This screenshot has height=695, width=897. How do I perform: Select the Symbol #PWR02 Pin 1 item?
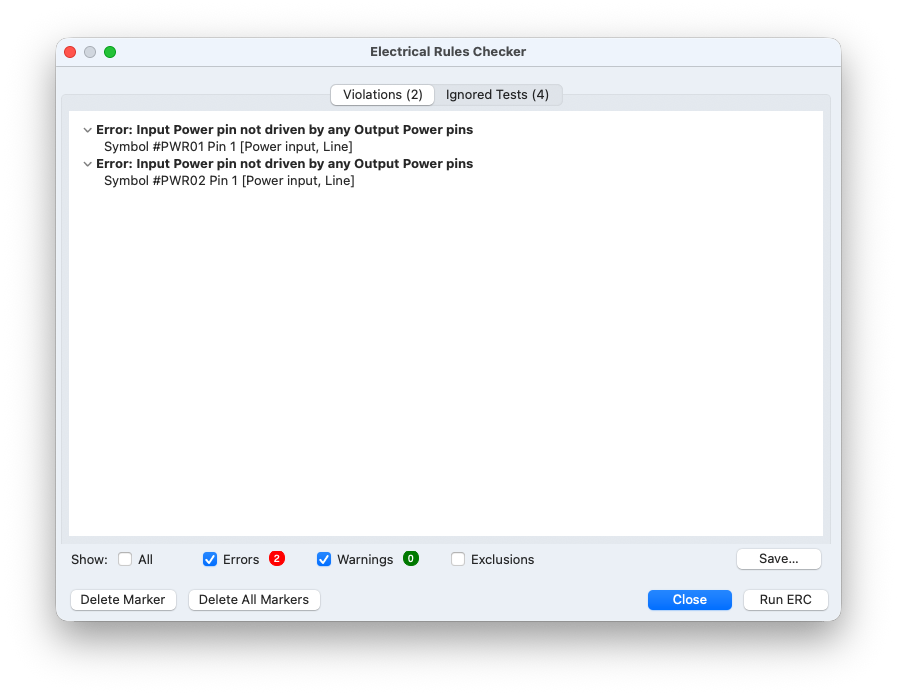tap(228, 181)
